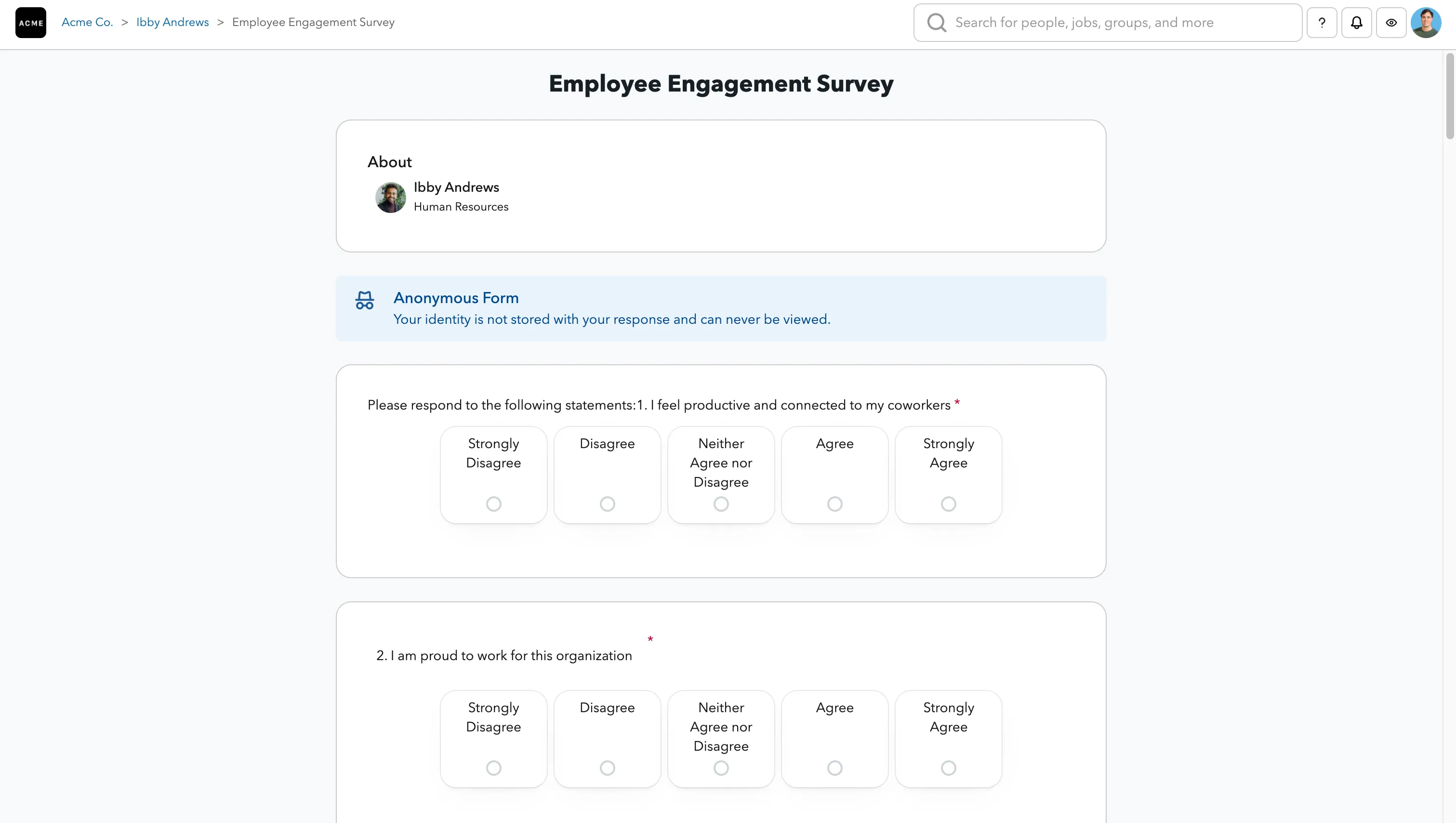Image resolution: width=1456 pixels, height=823 pixels.
Task: Open the user profile avatar
Action: [x=1426, y=23]
